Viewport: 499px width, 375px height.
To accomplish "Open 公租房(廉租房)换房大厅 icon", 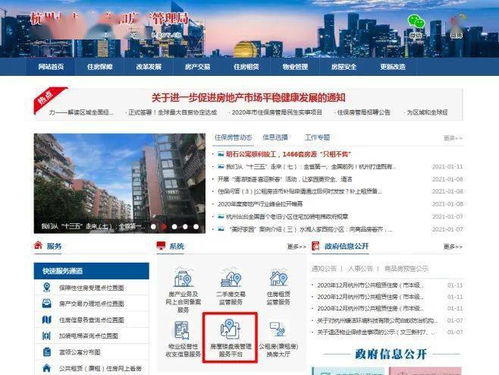I will [278, 329].
